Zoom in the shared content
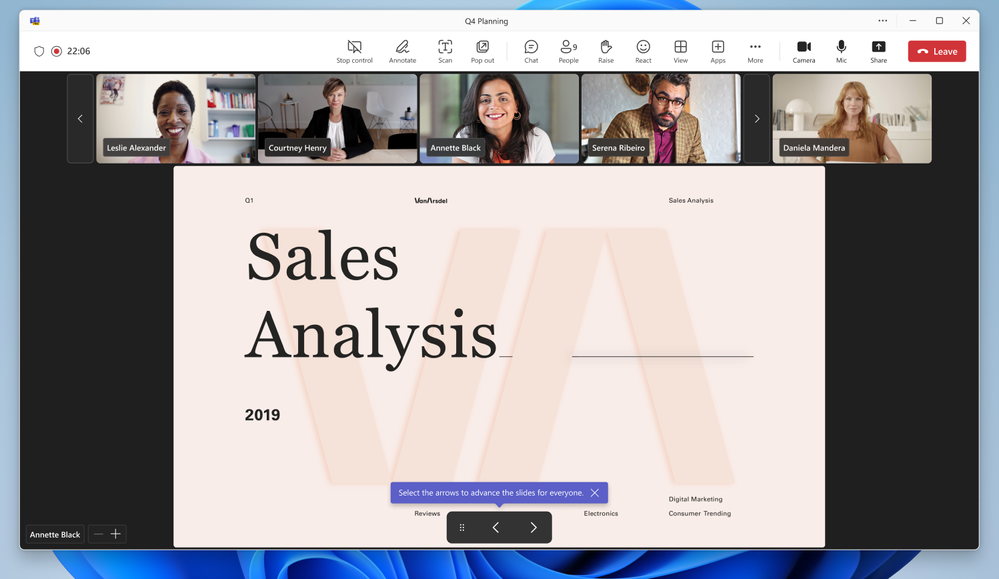Image resolution: width=999 pixels, height=579 pixels. pos(115,534)
